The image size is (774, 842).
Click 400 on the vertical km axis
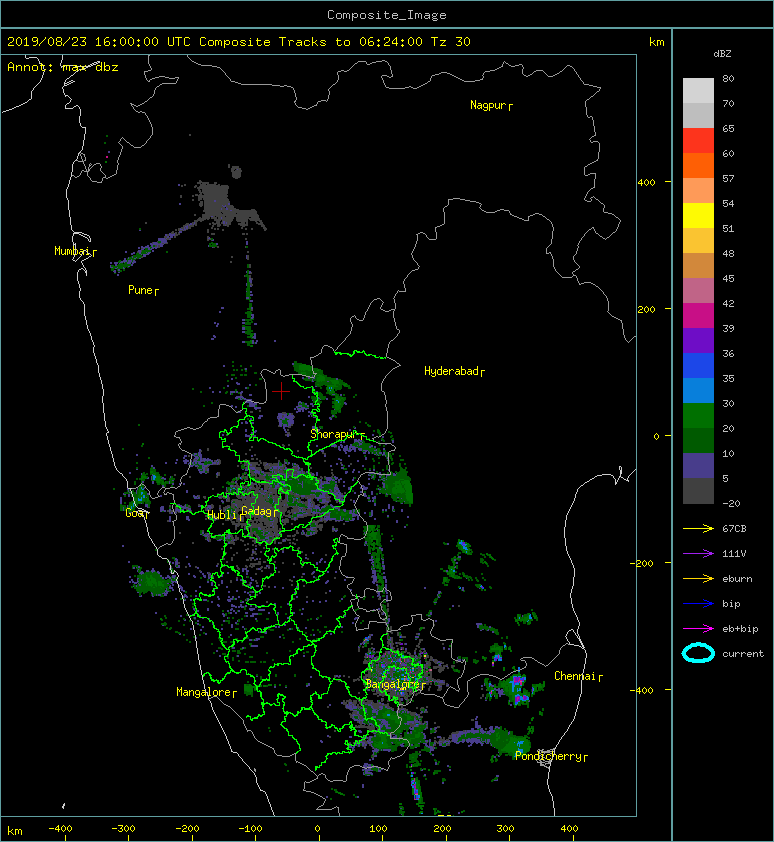pyautogui.click(x=647, y=183)
